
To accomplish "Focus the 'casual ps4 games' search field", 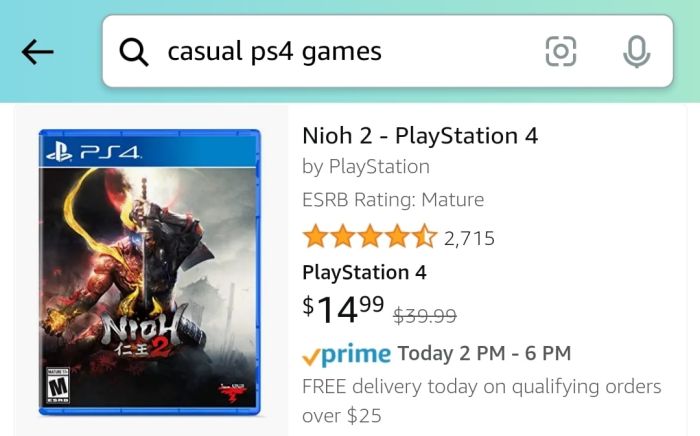I will pos(330,51).
